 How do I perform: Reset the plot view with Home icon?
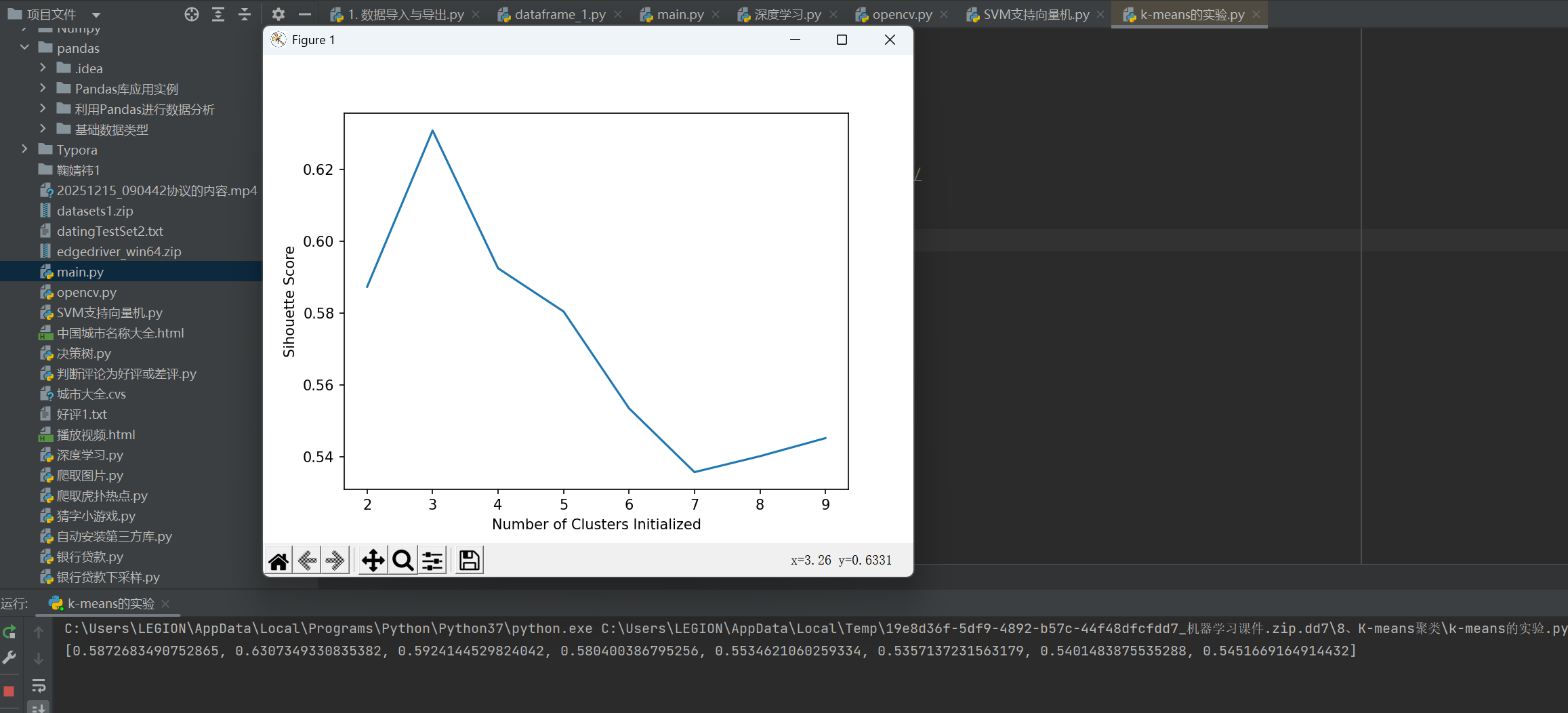(x=278, y=561)
